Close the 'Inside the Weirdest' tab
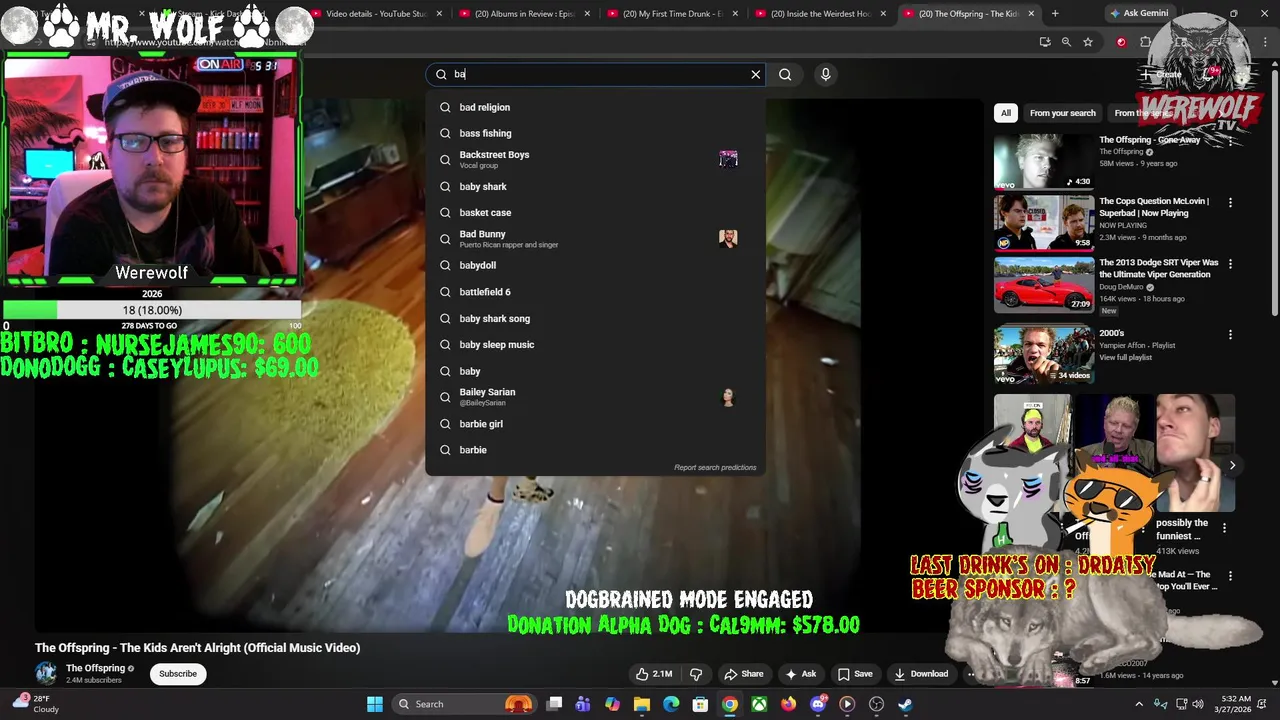The height and width of the screenshot is (720, 1280). point(883,14)
